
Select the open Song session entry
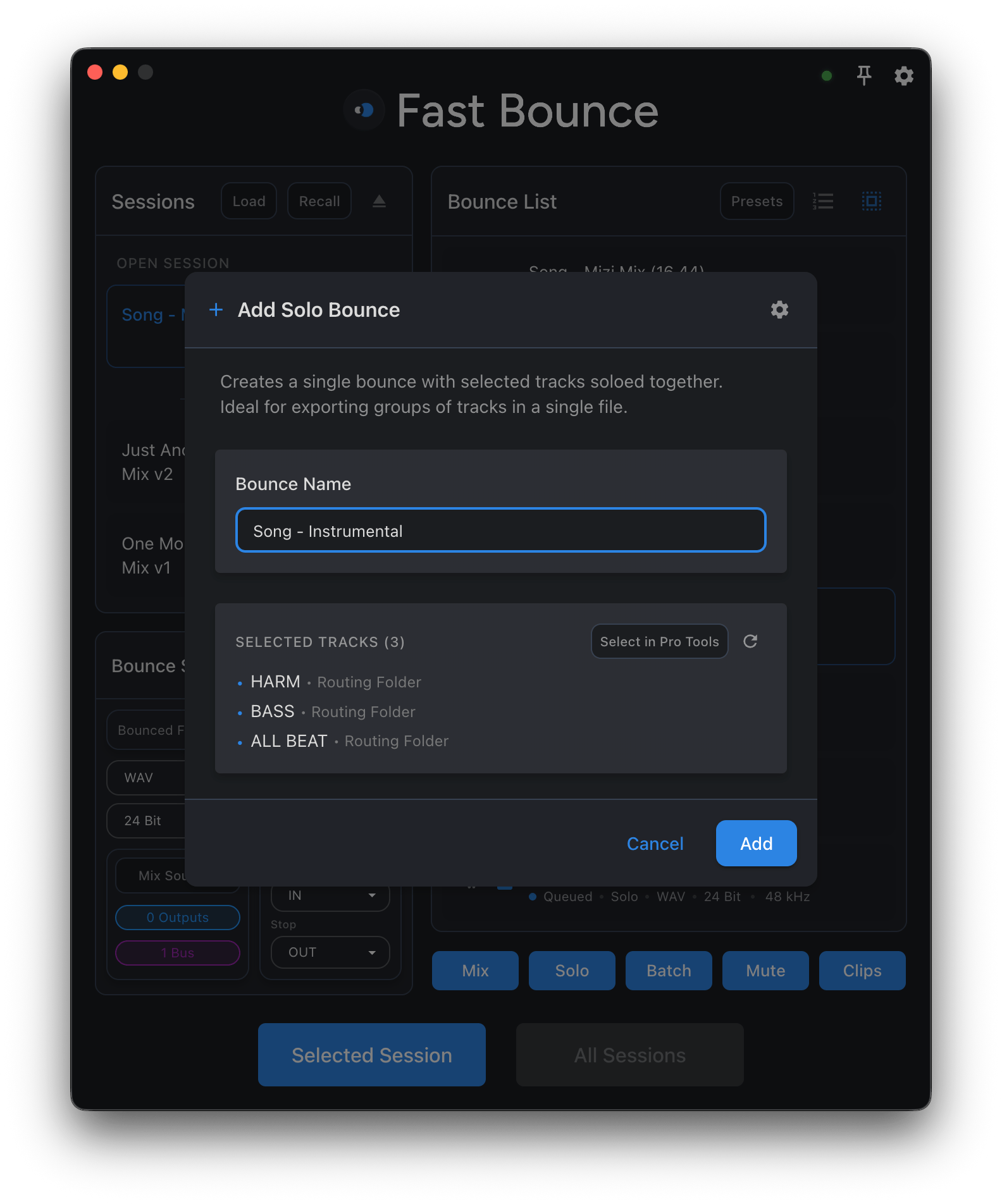(x=146, y=326)
